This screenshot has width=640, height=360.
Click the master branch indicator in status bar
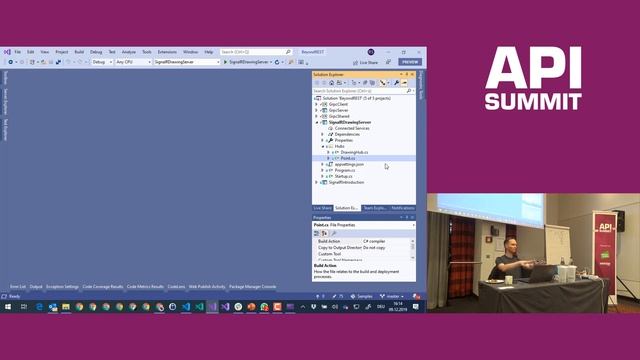(x=392, y=296)
